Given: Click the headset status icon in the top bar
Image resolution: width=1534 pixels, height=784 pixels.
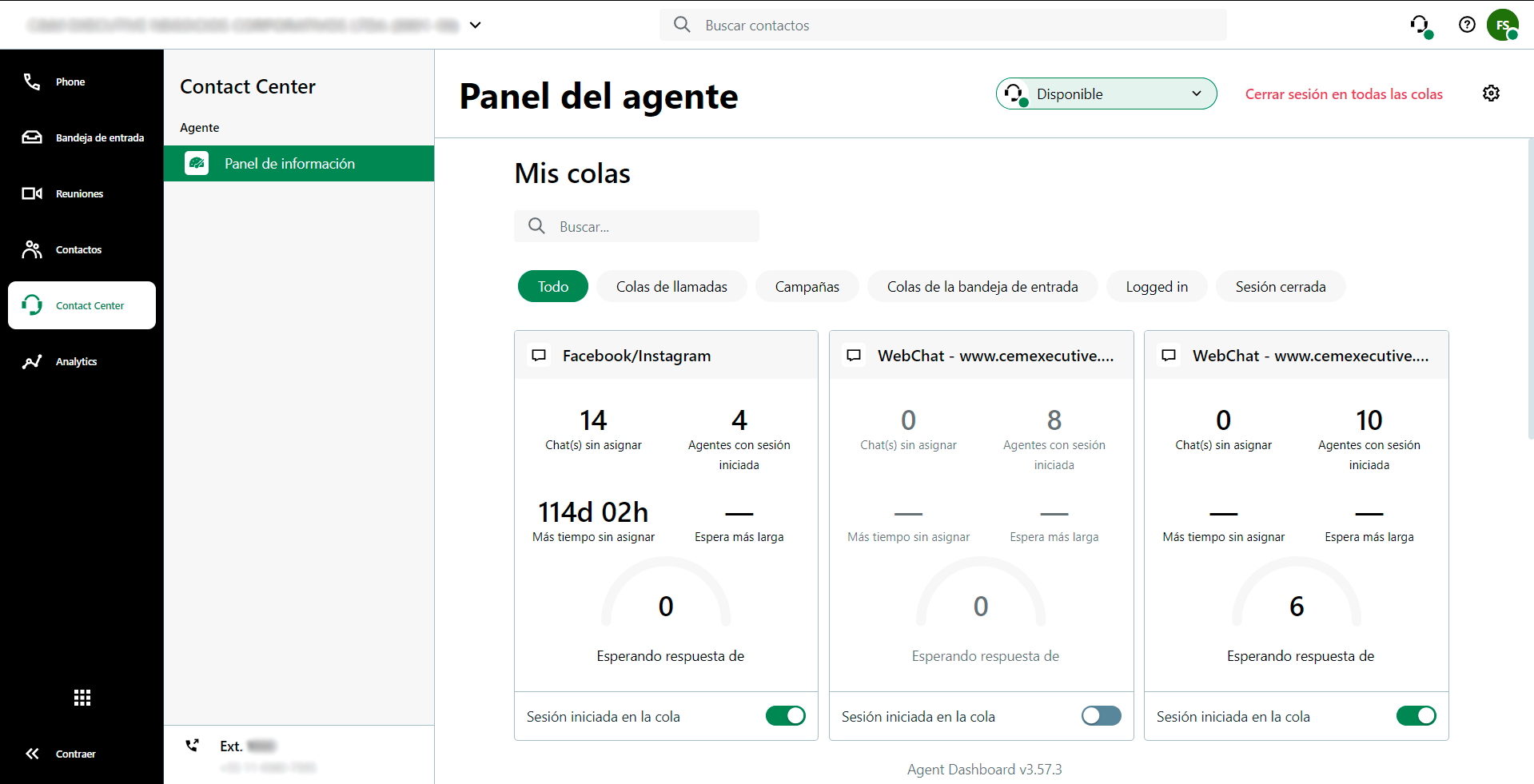Looking at the screenshot, I should tap(1421, 25).
